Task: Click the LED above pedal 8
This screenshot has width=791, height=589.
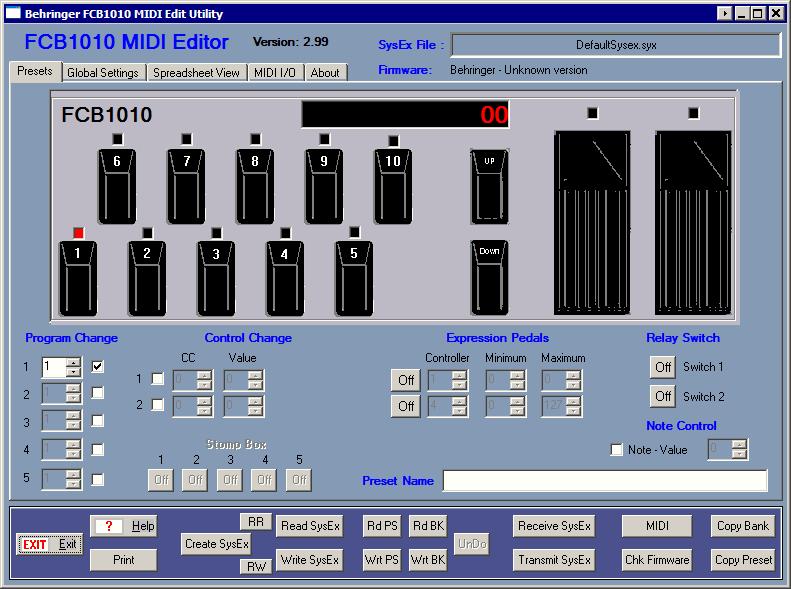Action: click(x=256, y=139)
